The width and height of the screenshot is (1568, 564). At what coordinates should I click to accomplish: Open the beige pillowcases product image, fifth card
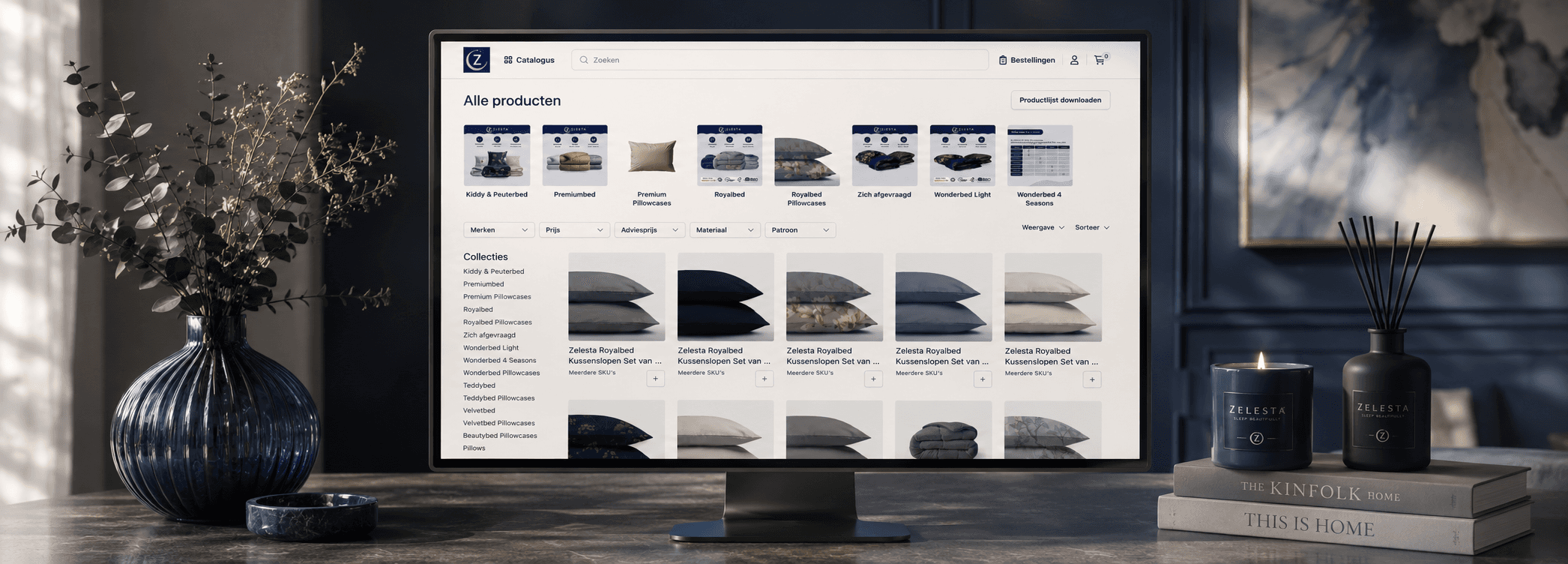[x=1053, y=297]
